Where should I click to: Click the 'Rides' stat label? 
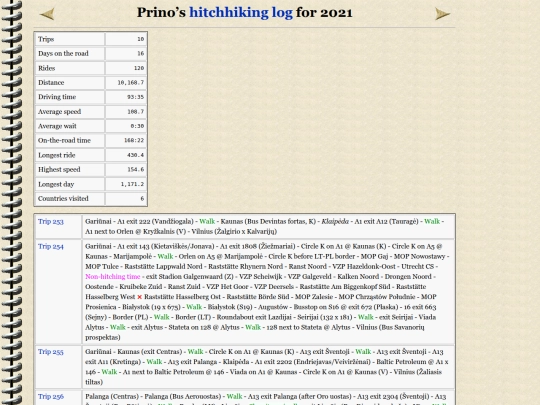46,68
